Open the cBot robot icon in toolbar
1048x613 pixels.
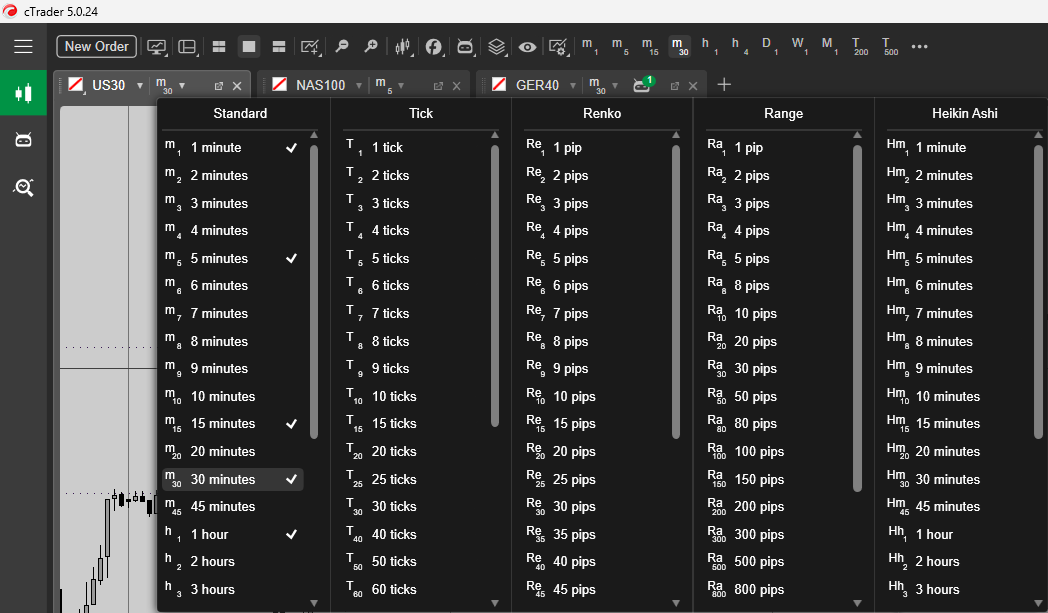(465, 46)
